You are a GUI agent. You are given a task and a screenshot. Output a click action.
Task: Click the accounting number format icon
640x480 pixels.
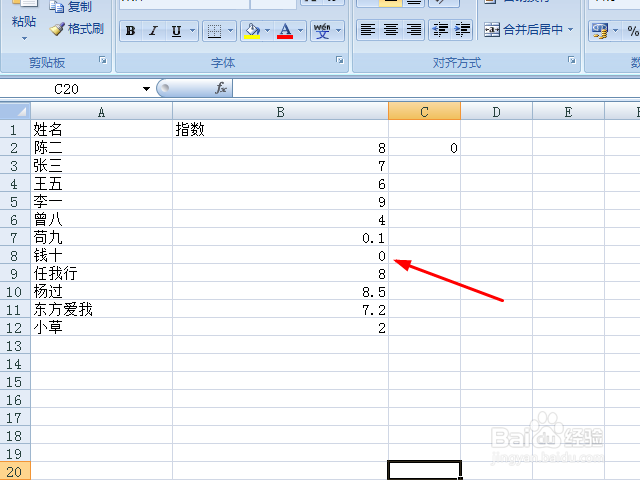(x=600, y=31)
